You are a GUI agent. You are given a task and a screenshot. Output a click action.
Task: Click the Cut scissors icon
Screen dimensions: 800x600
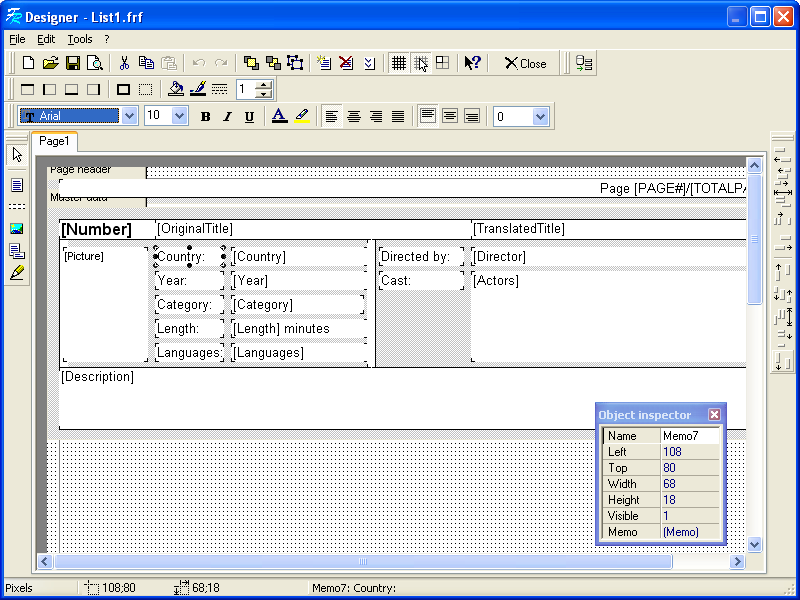(124, 63)
